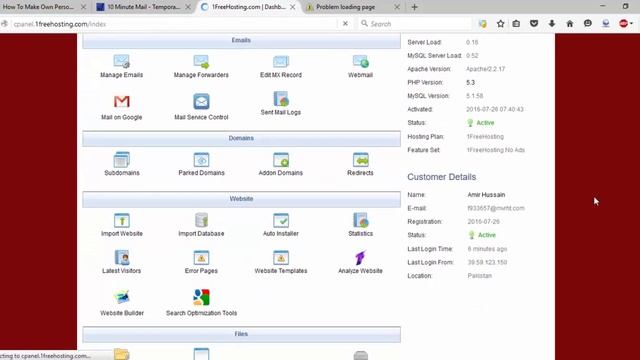Switch to the Problem loading page tab

[345, 7]
